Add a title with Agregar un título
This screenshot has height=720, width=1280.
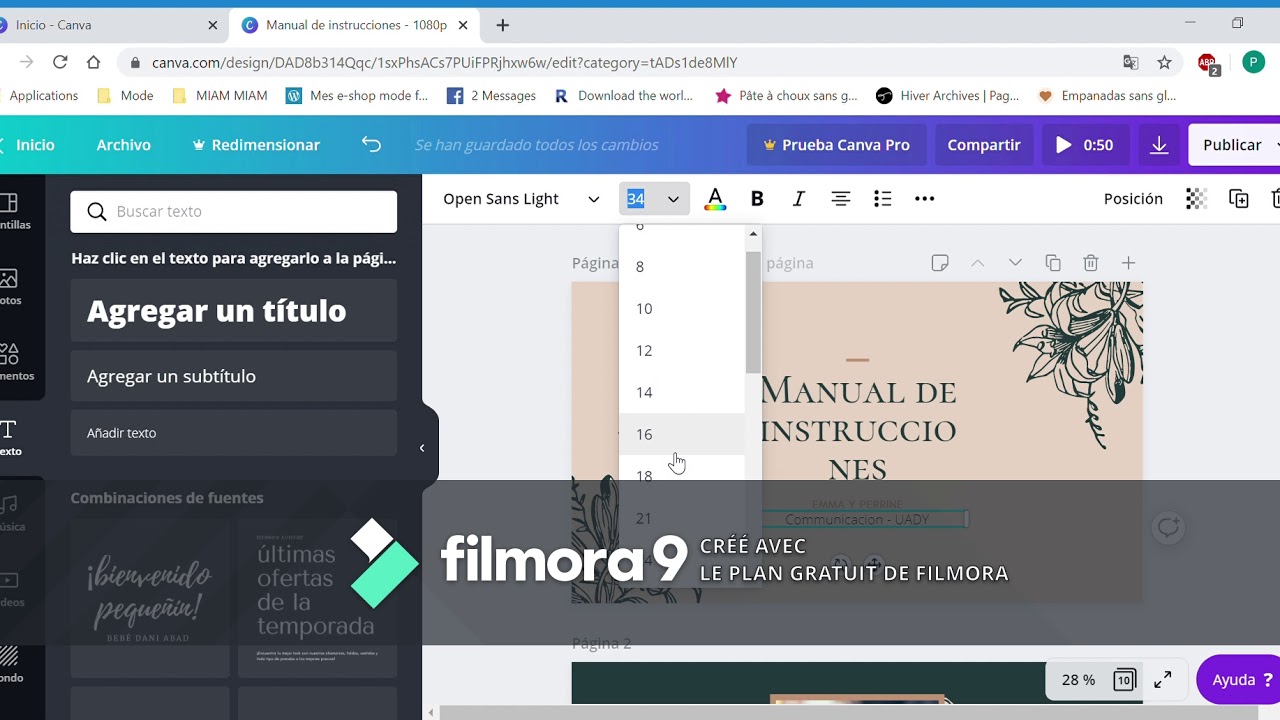tap(234, 311)
